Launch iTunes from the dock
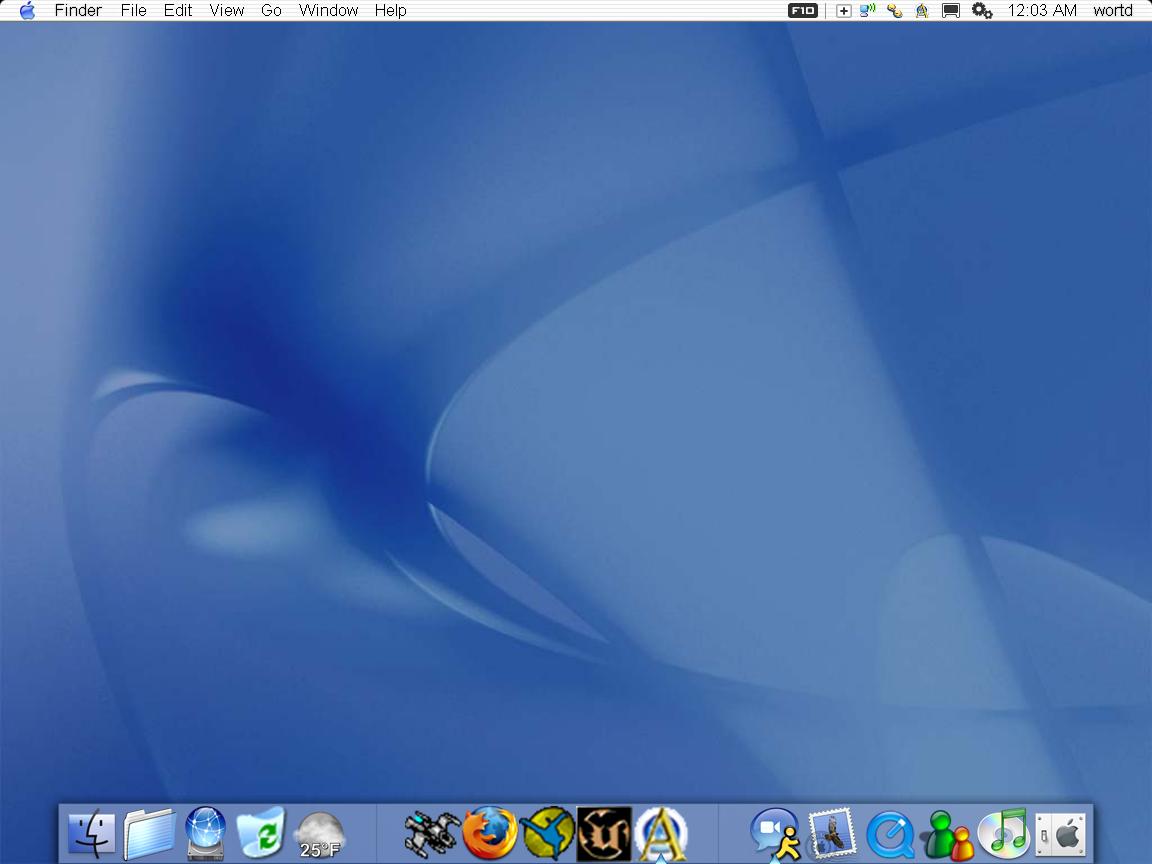Image resolution: width=1152 pixels, height=864 pixels. coord(1003,834)
